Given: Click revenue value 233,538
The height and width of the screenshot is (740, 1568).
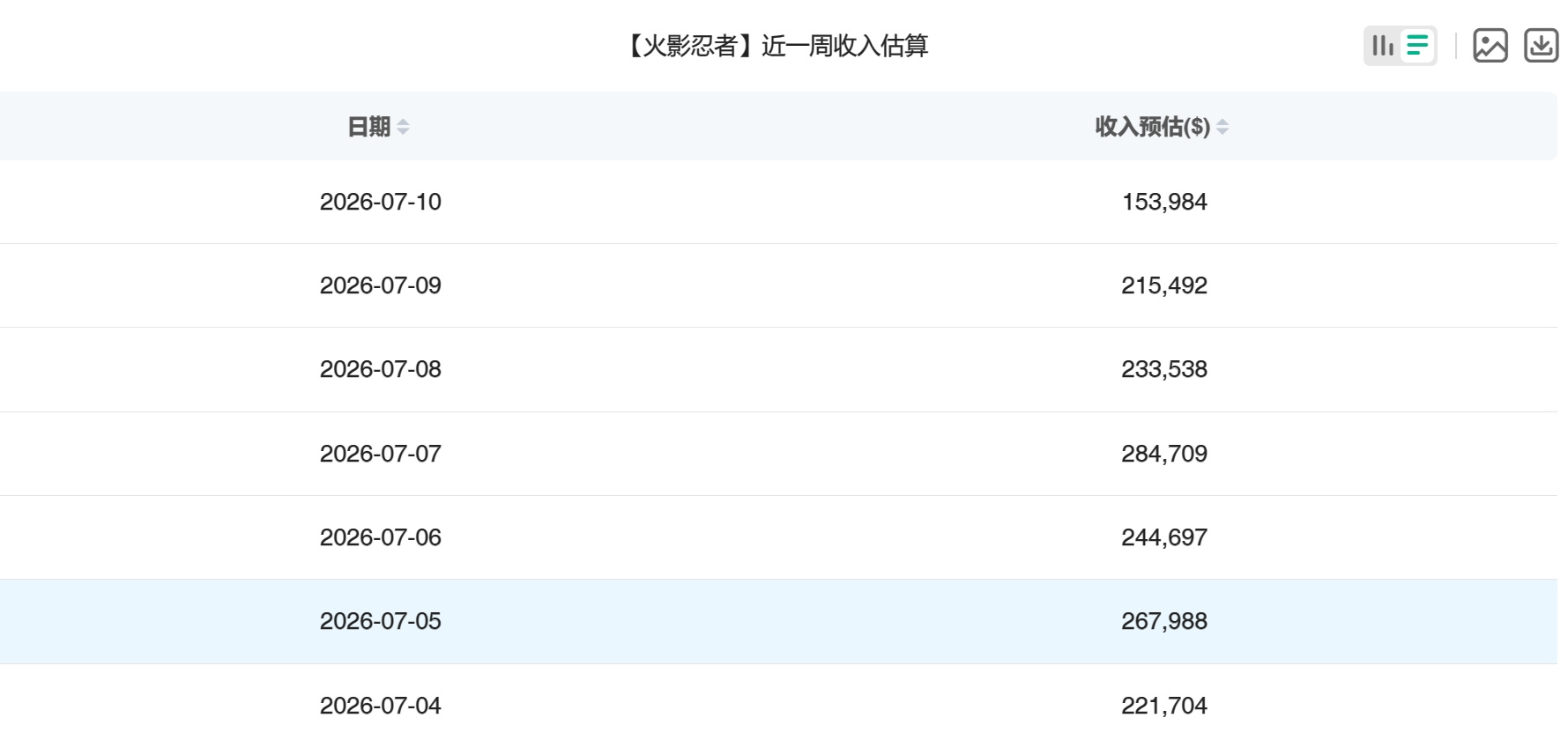Looking at the screenshot, I should point(1164,369).
